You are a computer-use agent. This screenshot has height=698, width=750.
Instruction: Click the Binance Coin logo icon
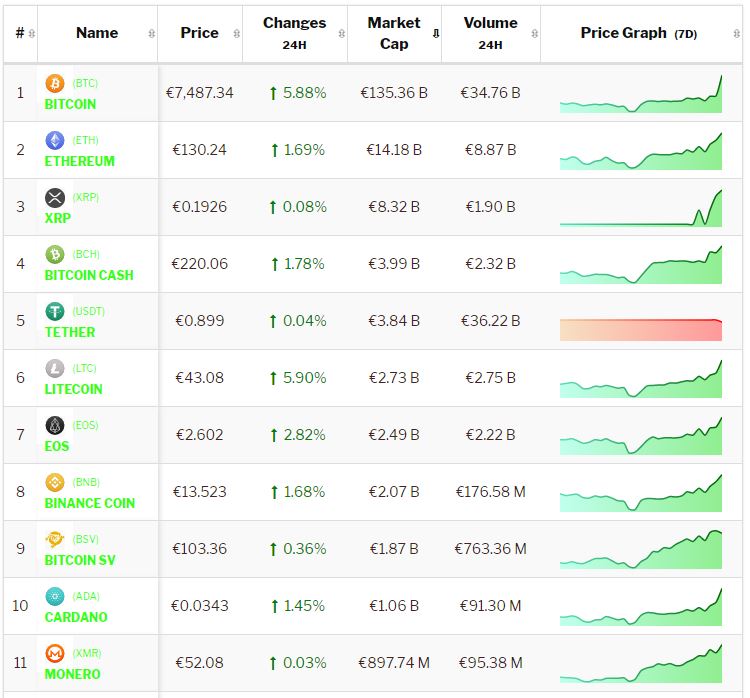point(55,483)
